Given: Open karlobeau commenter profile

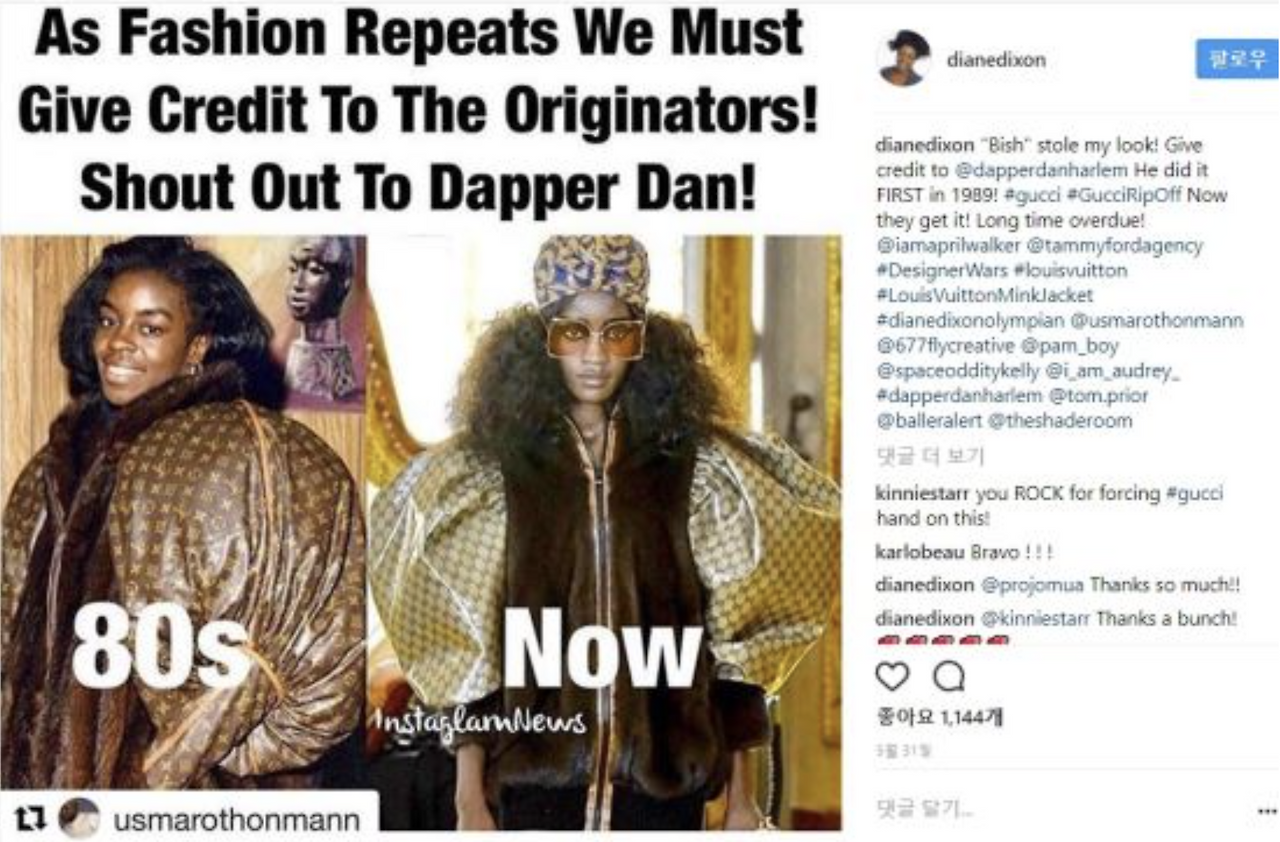Looking at the screenshot, I should (921, 552).
